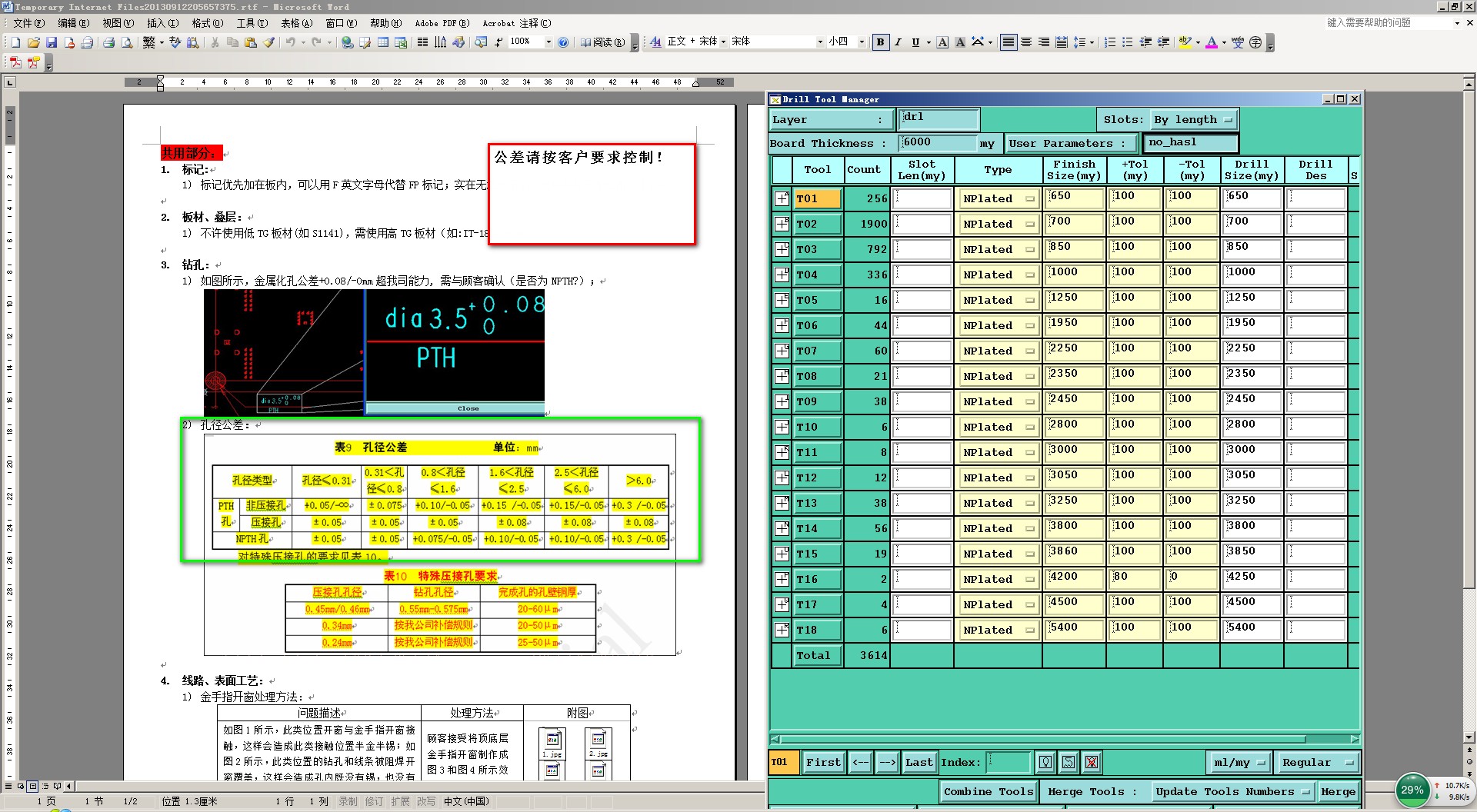The width and height of the screenshot is (1477, 812).
Task: Save the document with floppy disk icon
Action: [x=52, y=42]
